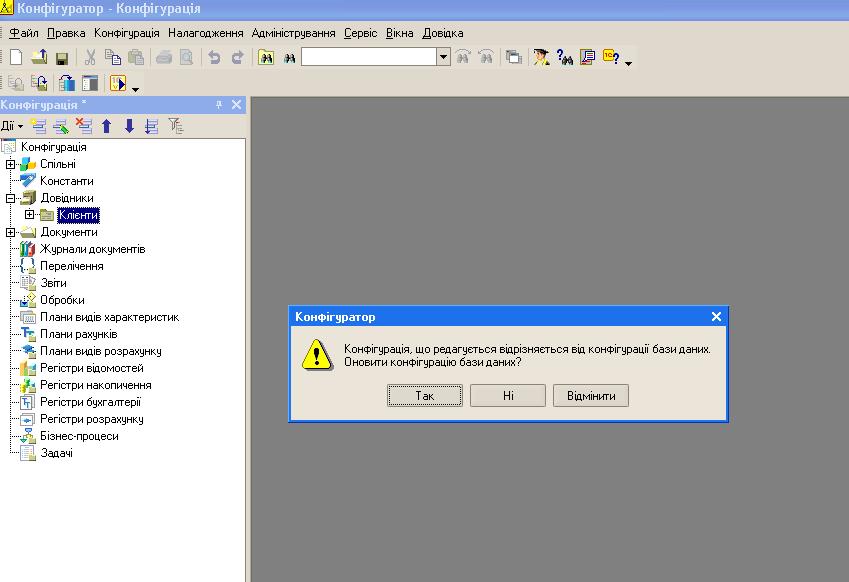The width and height of the screenshot is (849, 582).
Task: Open the Довідка menu
Action: [443, 33]
